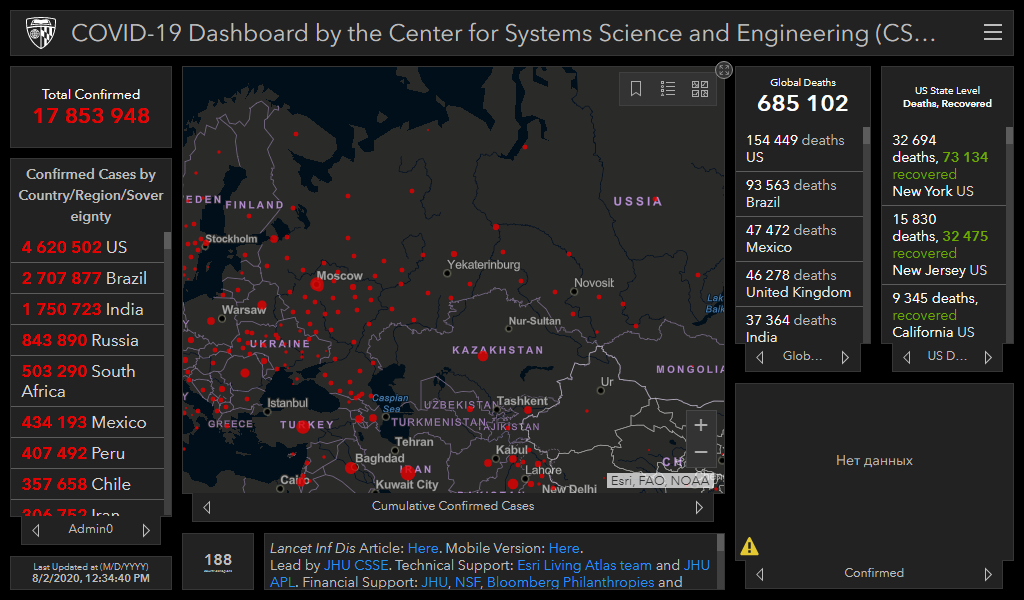This screenshot has height=600, width=1024.
Task: Open the map bookmarks icon
Action: pyautogui.click(x=636, y=89)
